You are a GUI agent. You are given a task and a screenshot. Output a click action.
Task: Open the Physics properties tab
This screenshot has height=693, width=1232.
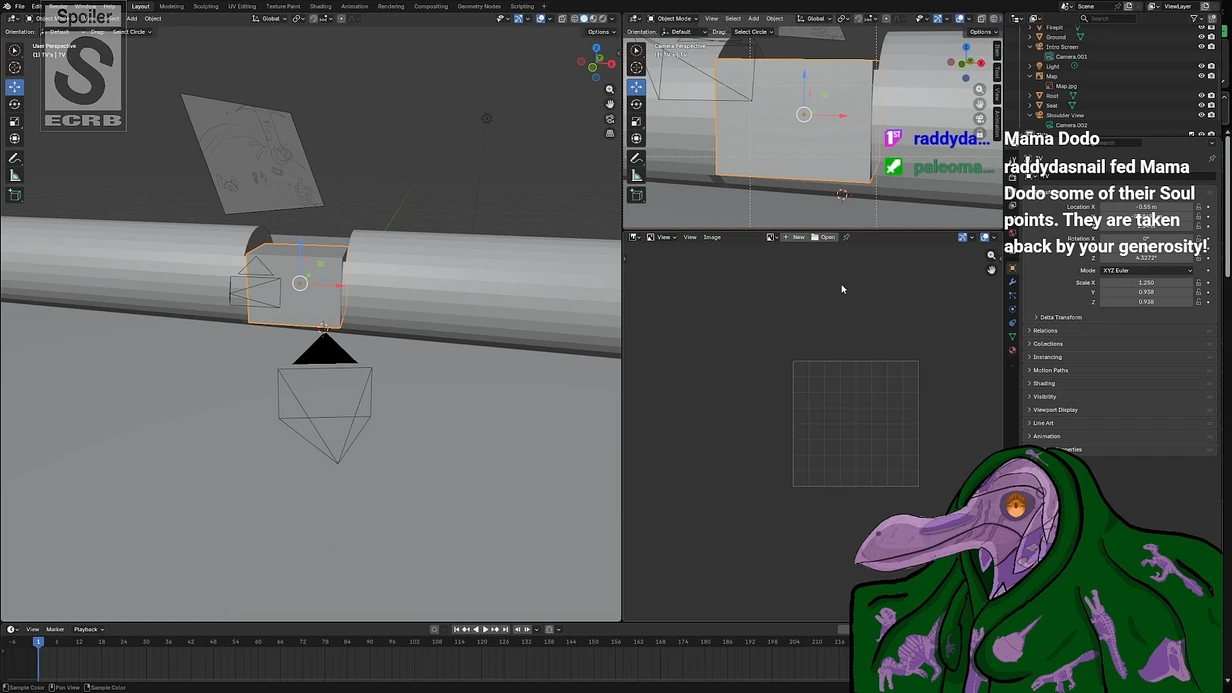point(1012,309)
